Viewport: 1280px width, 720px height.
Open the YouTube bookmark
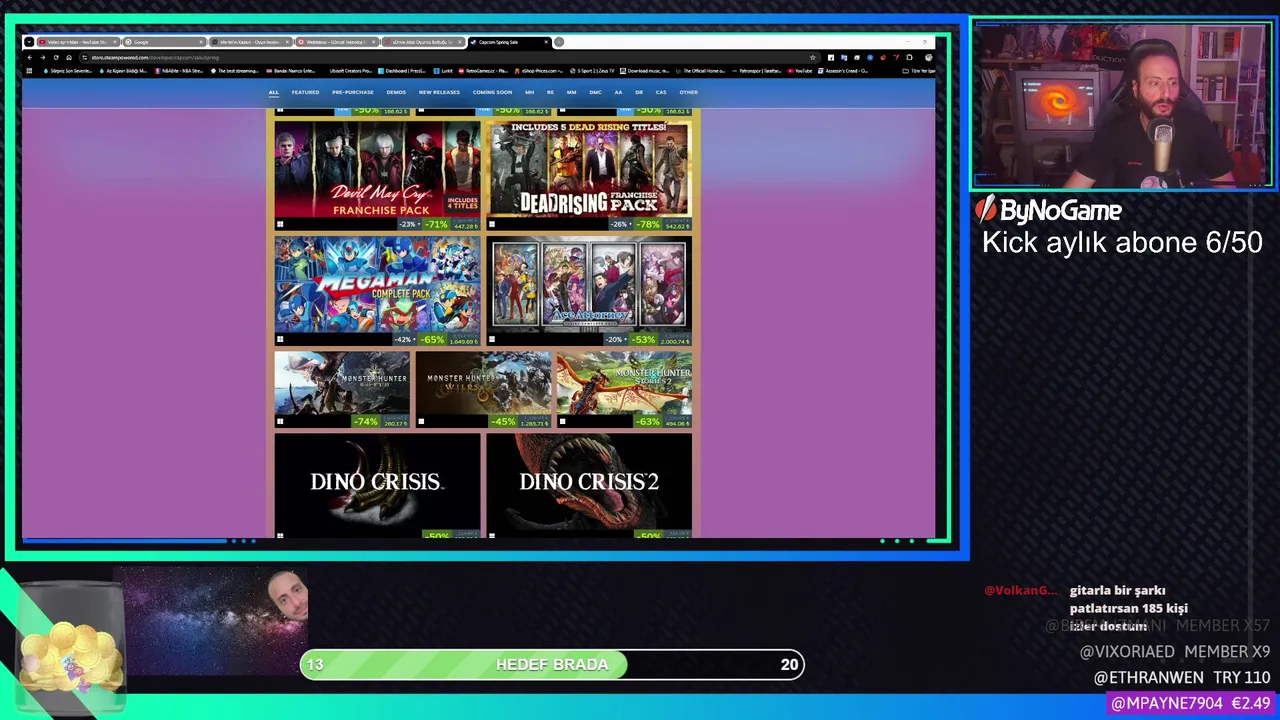click(800, 71)
